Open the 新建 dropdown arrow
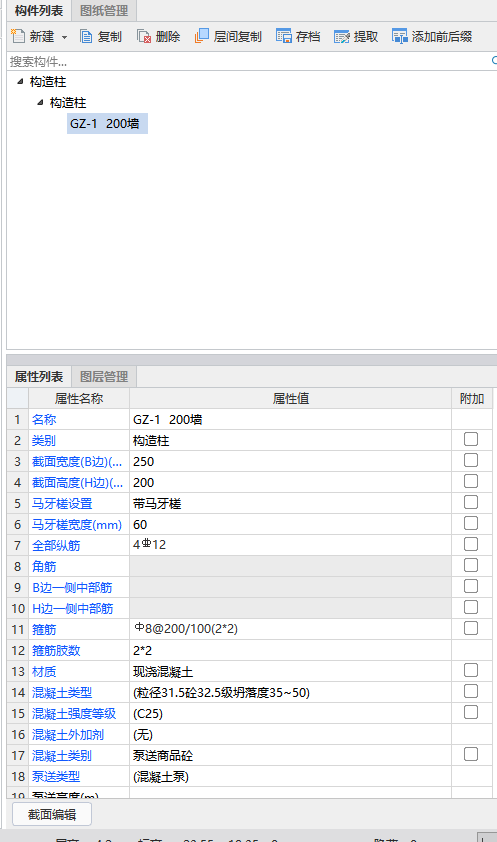Image resolution: width=497 pixels, height=842 pixels. [x=64, y=37]
